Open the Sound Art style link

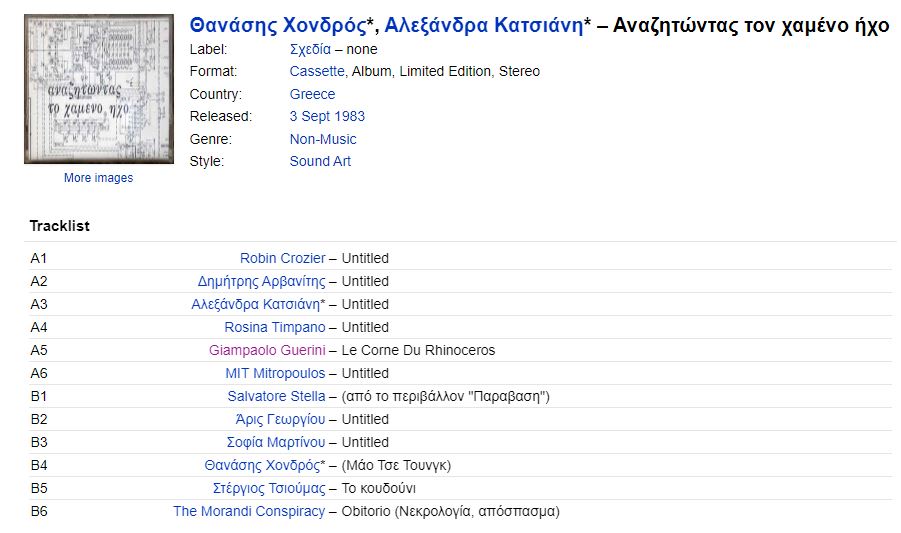pyautogui.click(x=320, y=161)
